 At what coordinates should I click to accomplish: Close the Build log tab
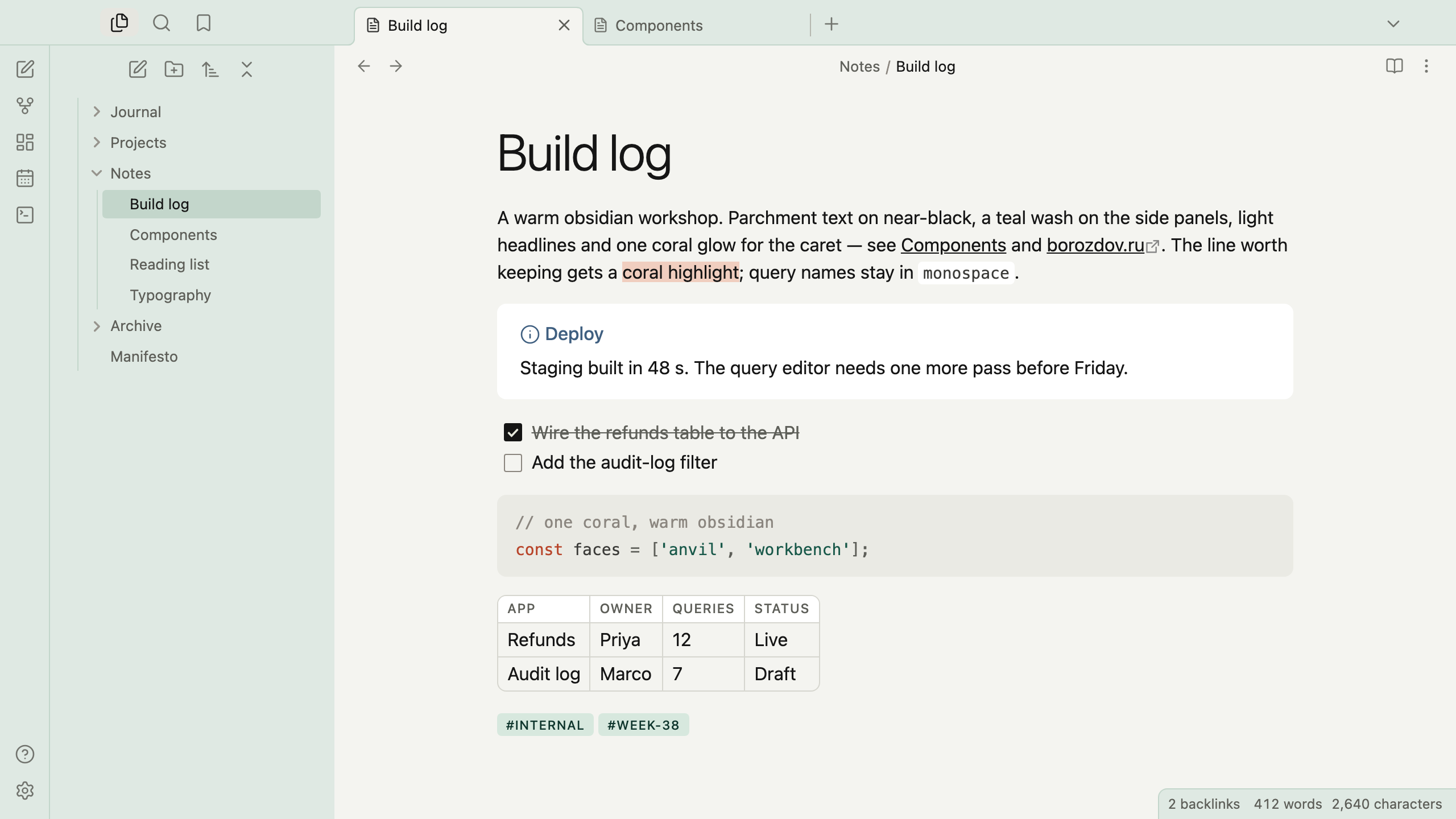(564, 26)
